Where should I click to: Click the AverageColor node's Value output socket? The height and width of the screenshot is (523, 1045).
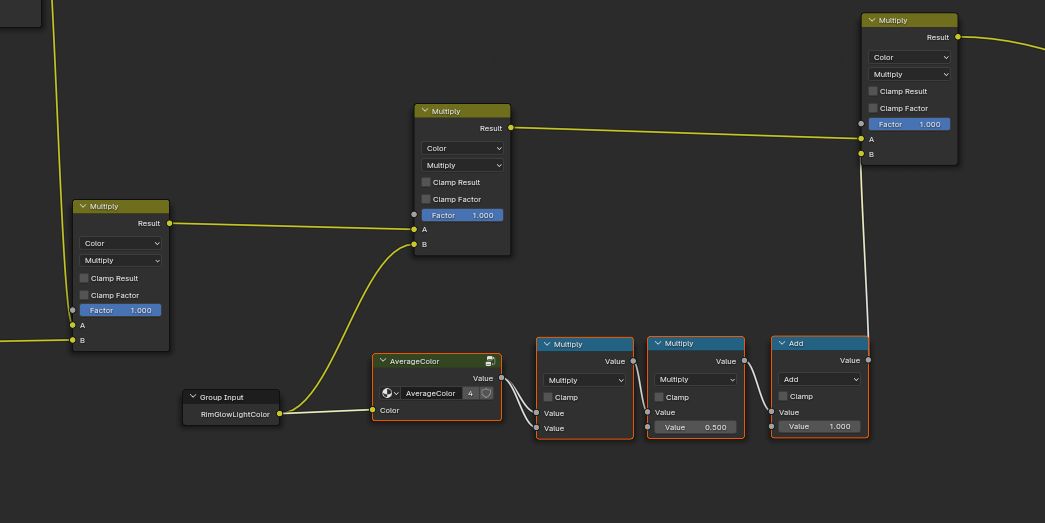[x=501, y=378]
